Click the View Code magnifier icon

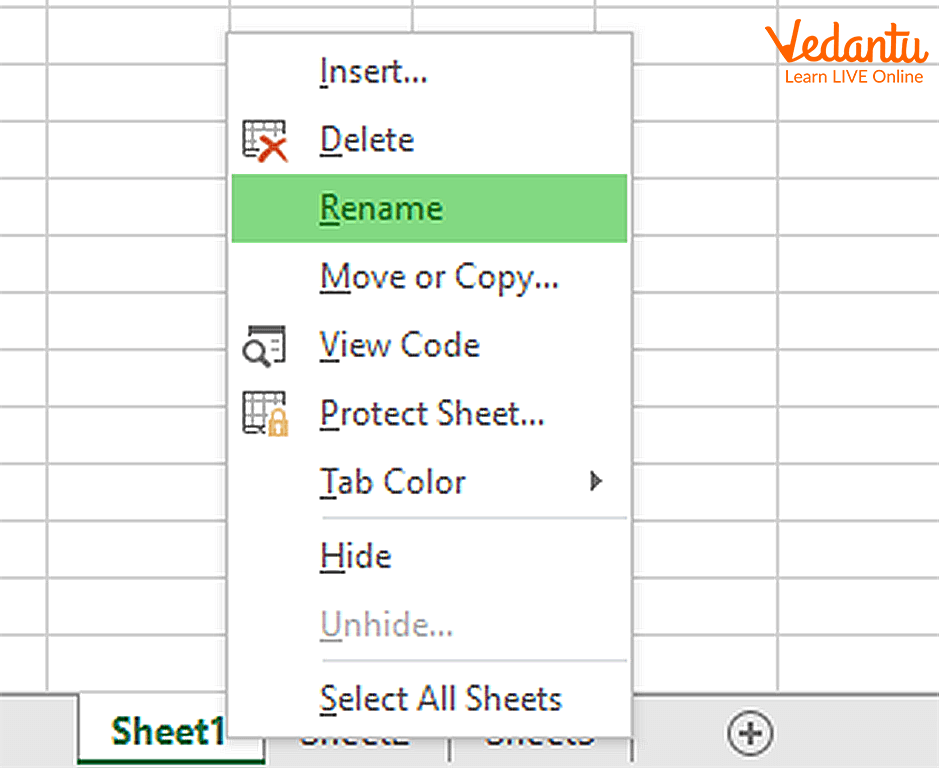[265, 346]
